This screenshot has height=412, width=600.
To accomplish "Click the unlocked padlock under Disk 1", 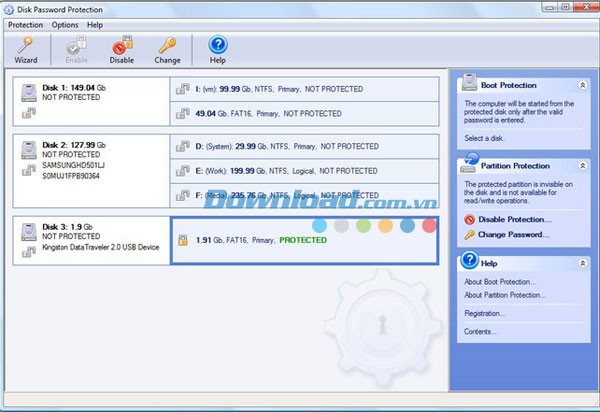I will click(x=29, y=113).
